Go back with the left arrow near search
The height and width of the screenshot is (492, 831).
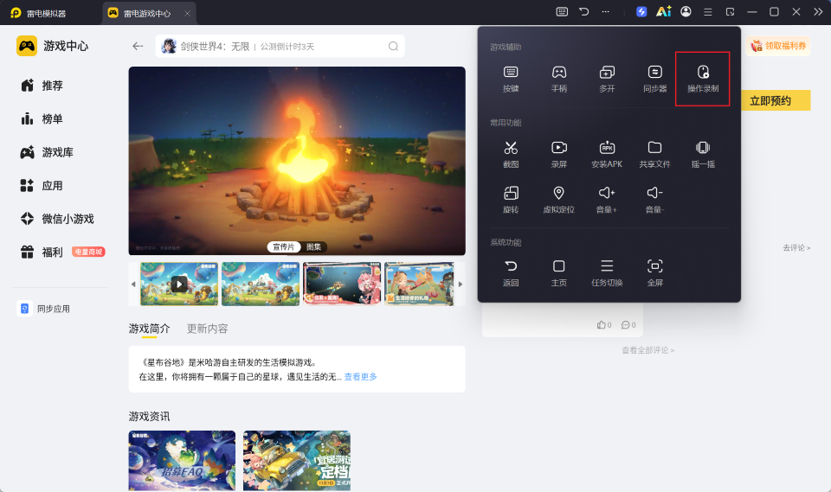click(x=138, y=46)
